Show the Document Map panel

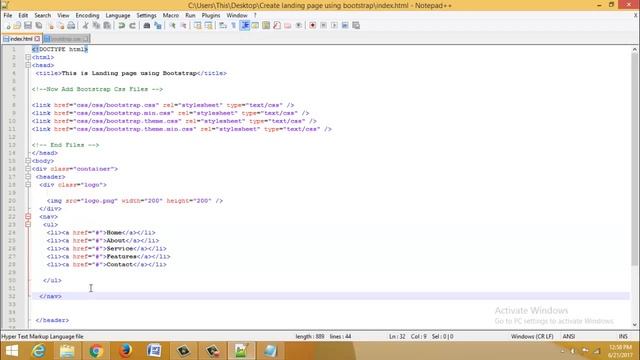[266, 25]
